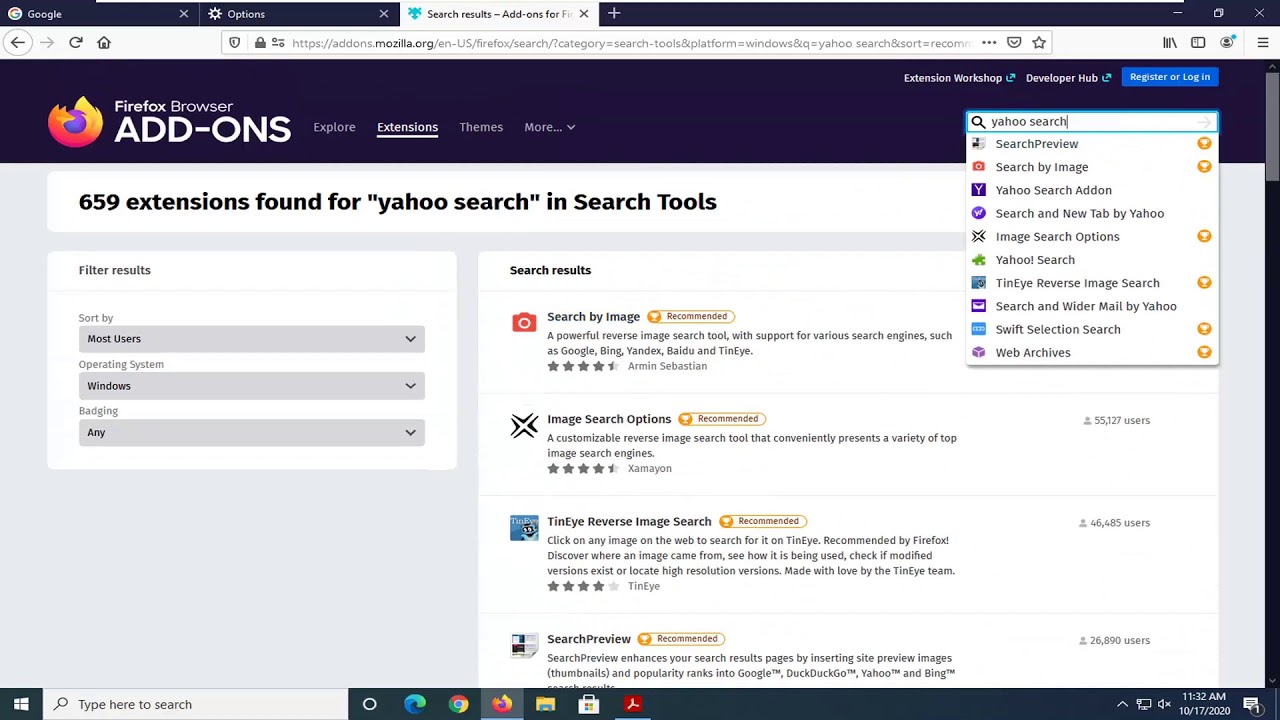Click the add-ons search input field

pos(1090,122)
